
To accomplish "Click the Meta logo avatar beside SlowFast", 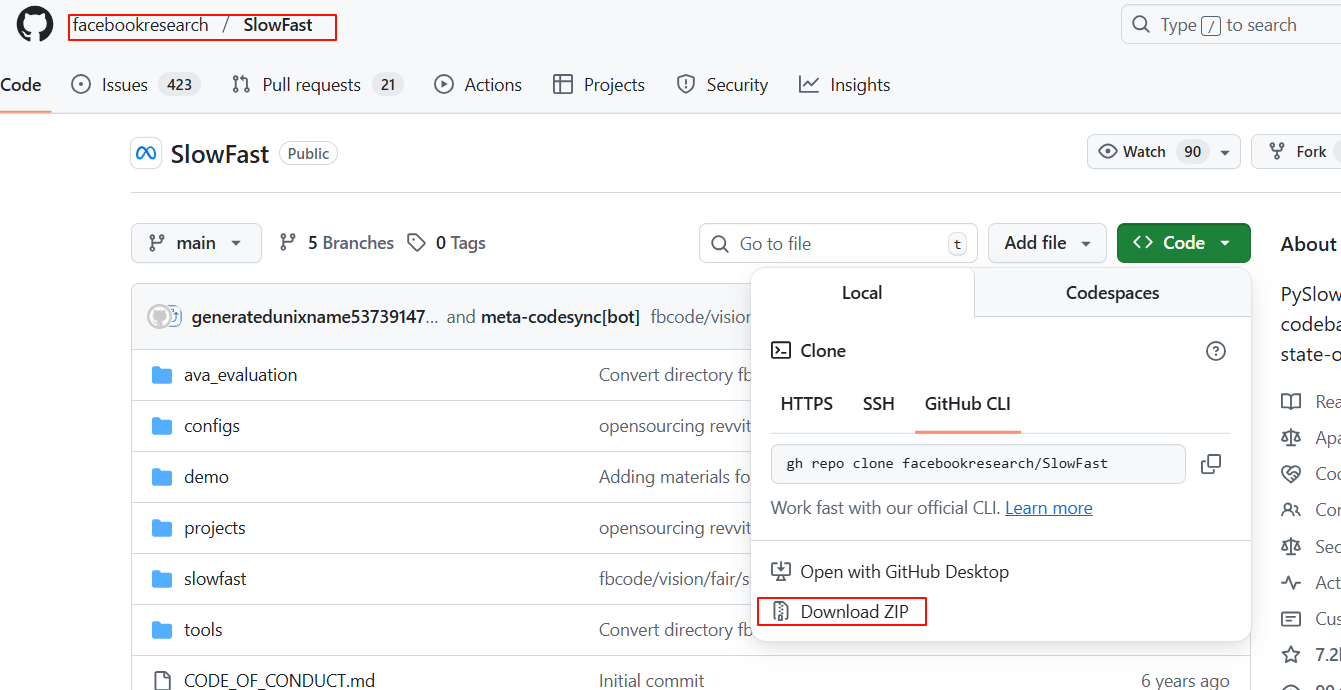I will point(146,153).
